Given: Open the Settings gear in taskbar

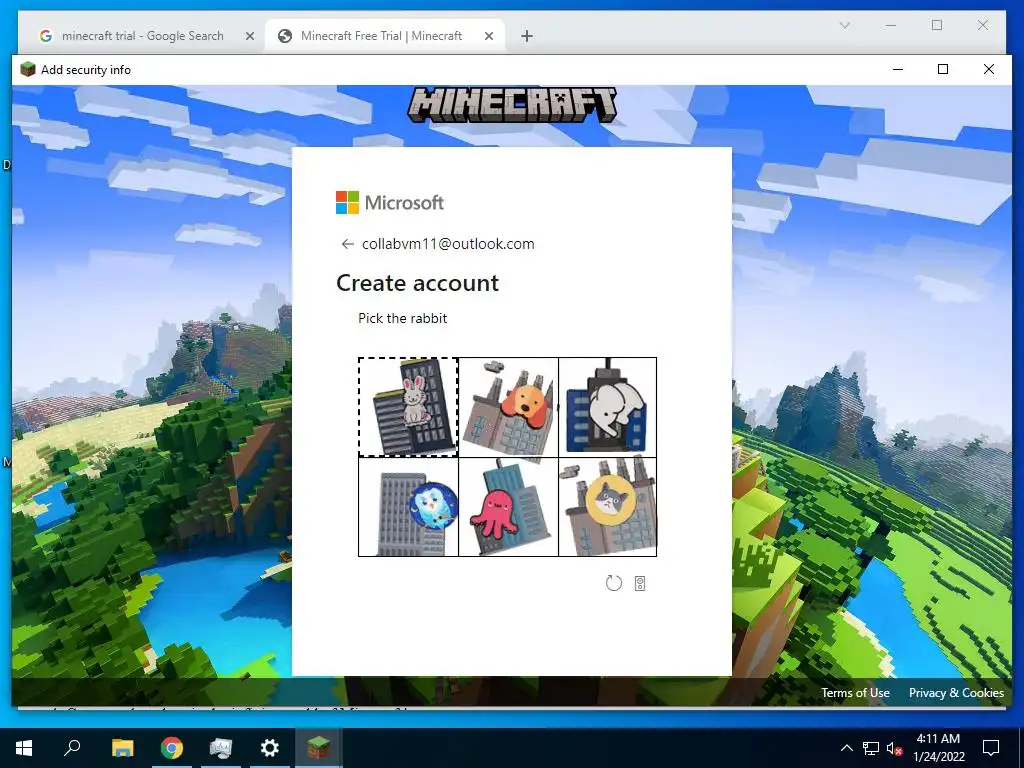Looking at the screenshot, I should pos(269,748).
